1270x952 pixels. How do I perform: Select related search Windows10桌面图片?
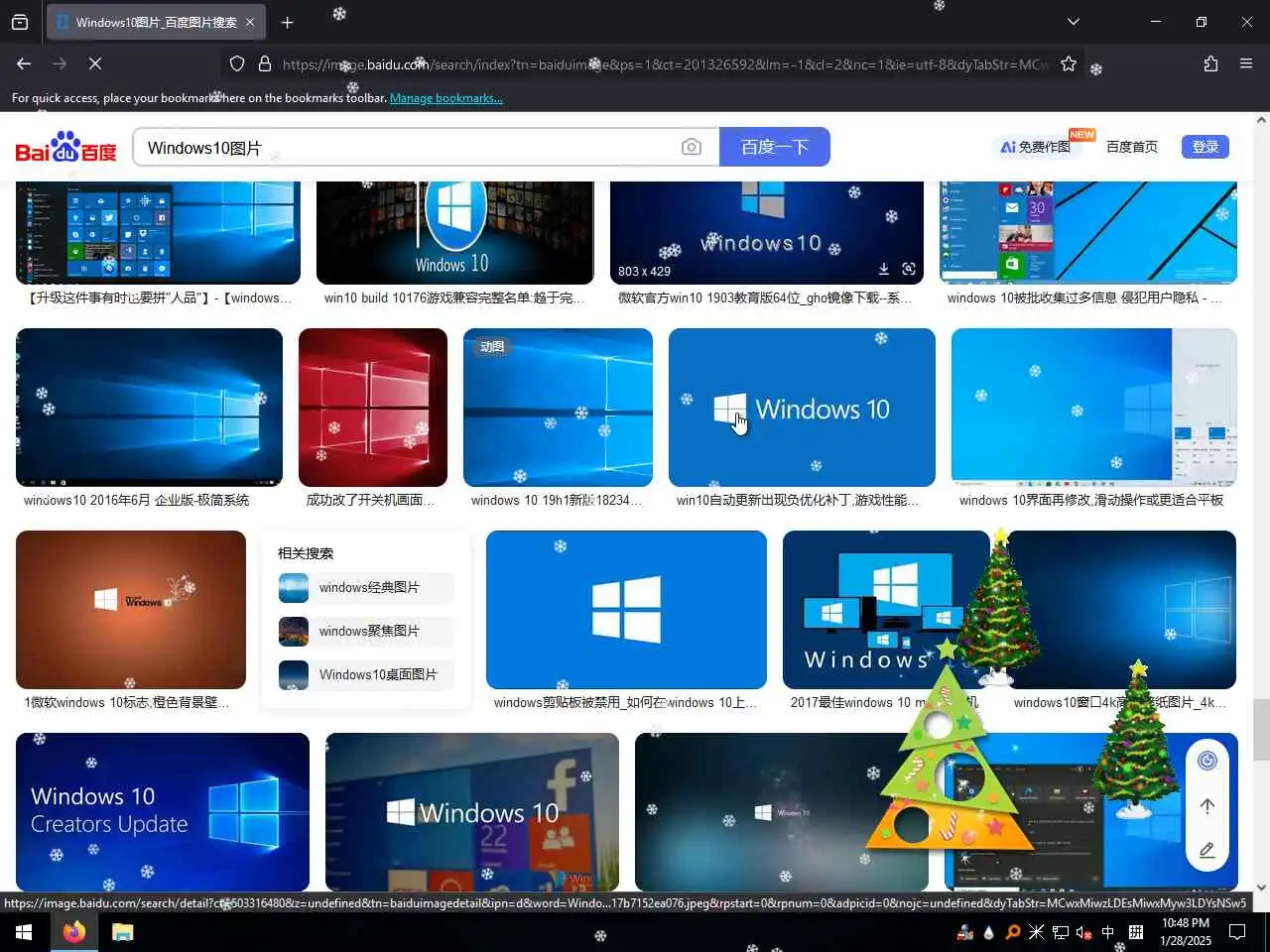[x=366, y=674]
